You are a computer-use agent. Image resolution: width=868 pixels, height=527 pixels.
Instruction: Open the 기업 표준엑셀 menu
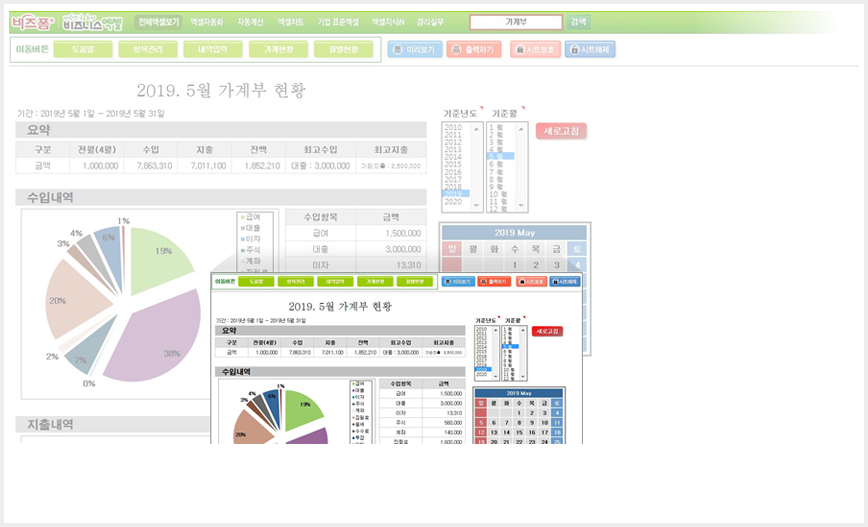pos(338,22)
